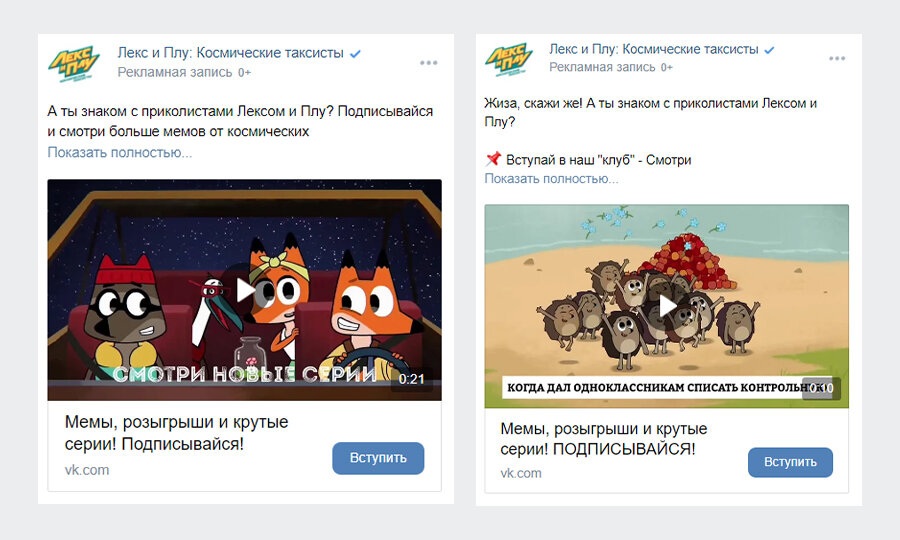Click the verified checkmark on the left post
The image size is (900, 540).
[355, 54]
